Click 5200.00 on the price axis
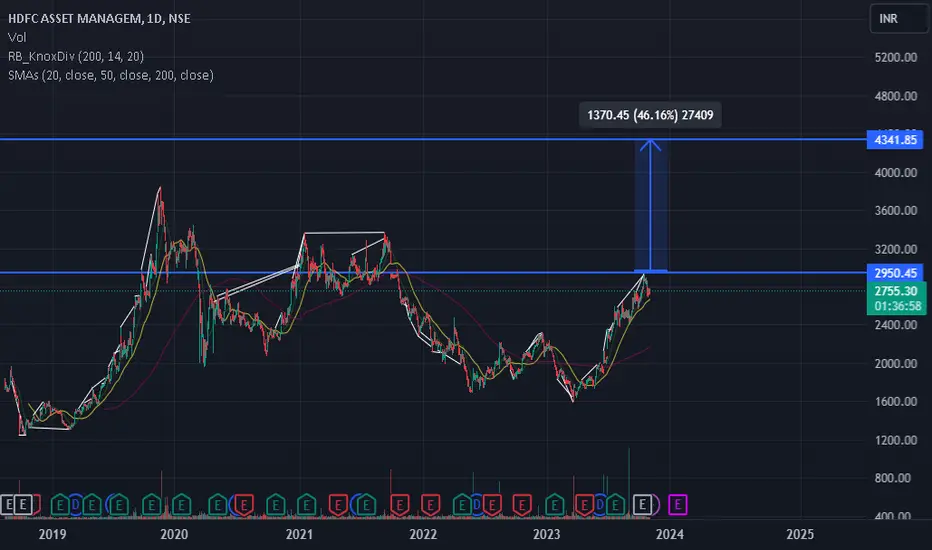 pos(896,57)
